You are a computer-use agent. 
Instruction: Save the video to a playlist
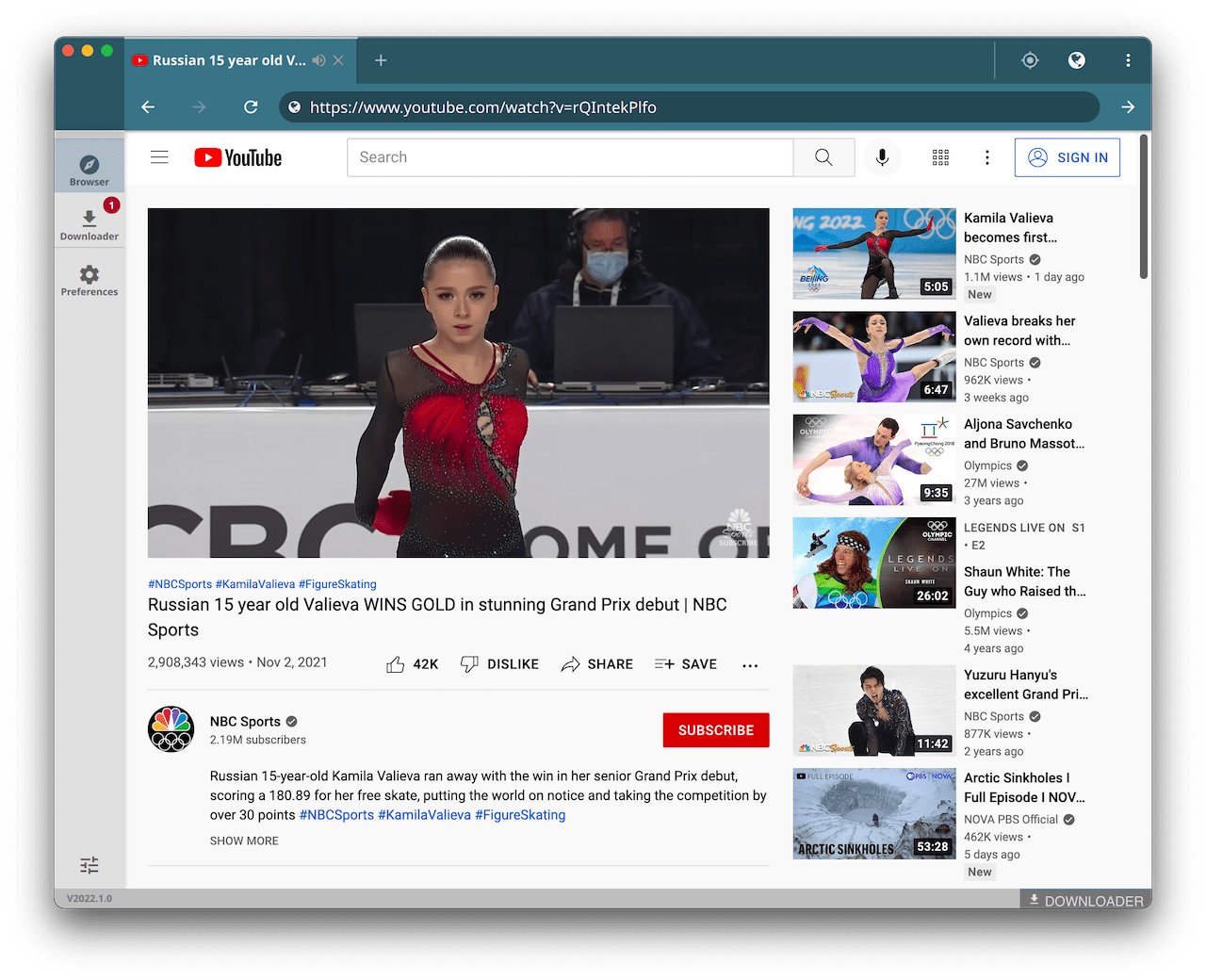686,664
